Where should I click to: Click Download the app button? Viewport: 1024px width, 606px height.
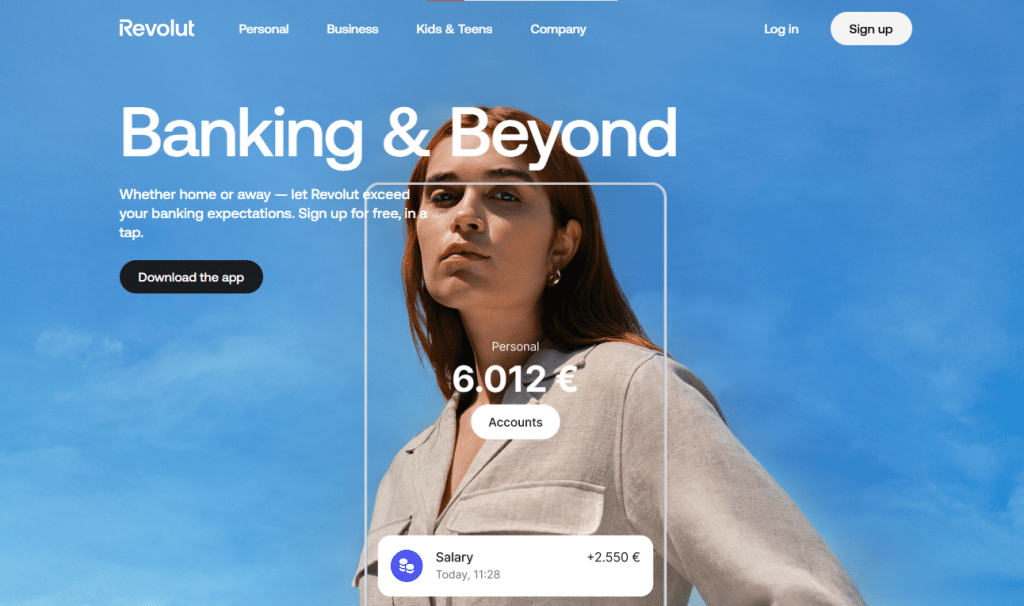tap(191, 277)
